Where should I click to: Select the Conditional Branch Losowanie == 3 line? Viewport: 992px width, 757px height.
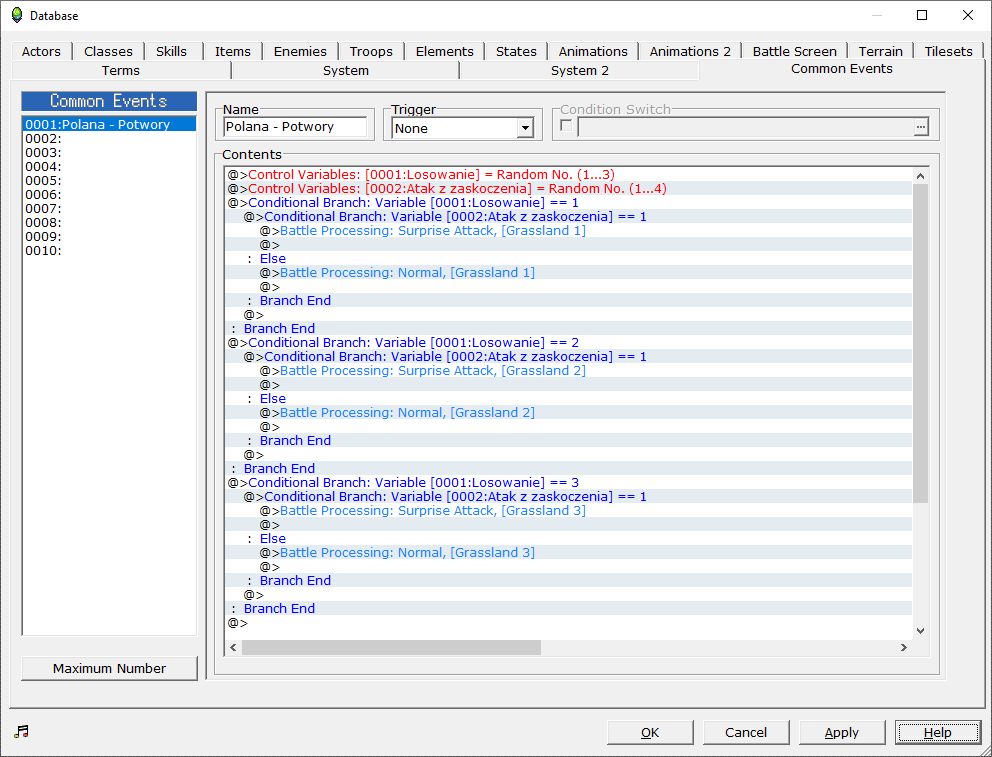pyautogui.click(x=569, y=483)
